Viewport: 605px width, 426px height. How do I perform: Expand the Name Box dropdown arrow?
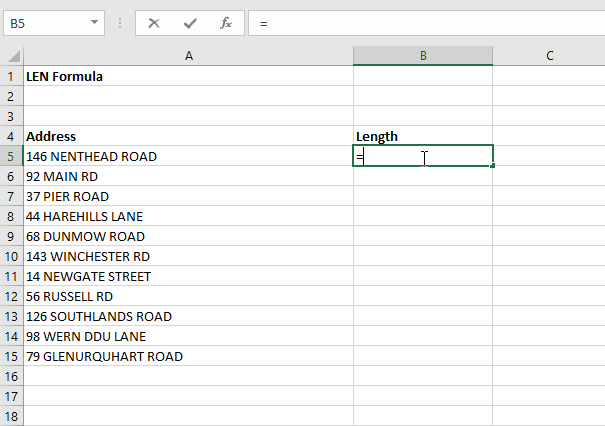click(x=94, y=22)
